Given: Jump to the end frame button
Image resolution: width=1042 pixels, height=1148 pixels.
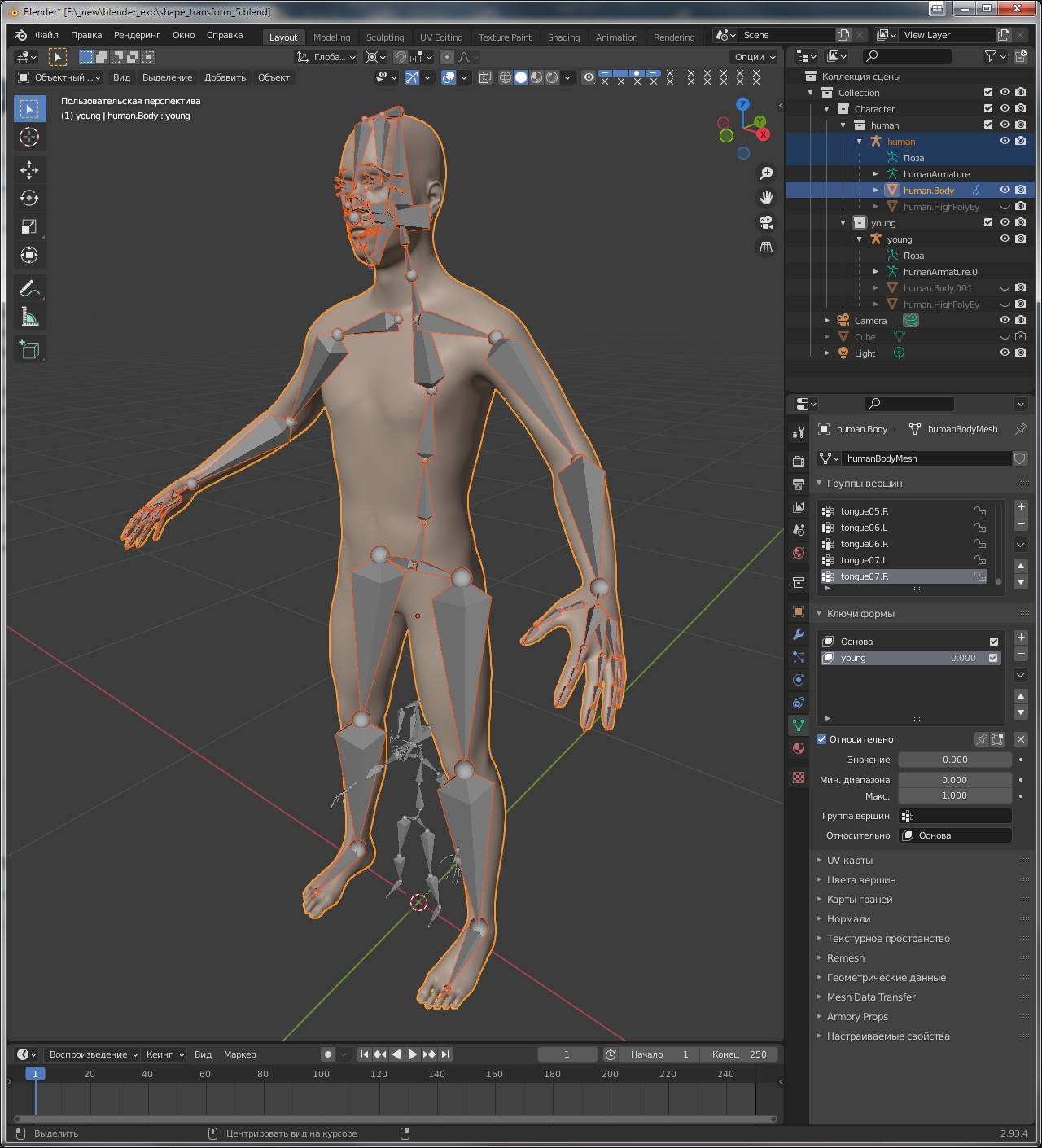Looking at the screenshot, I should tap(445, 1054).
